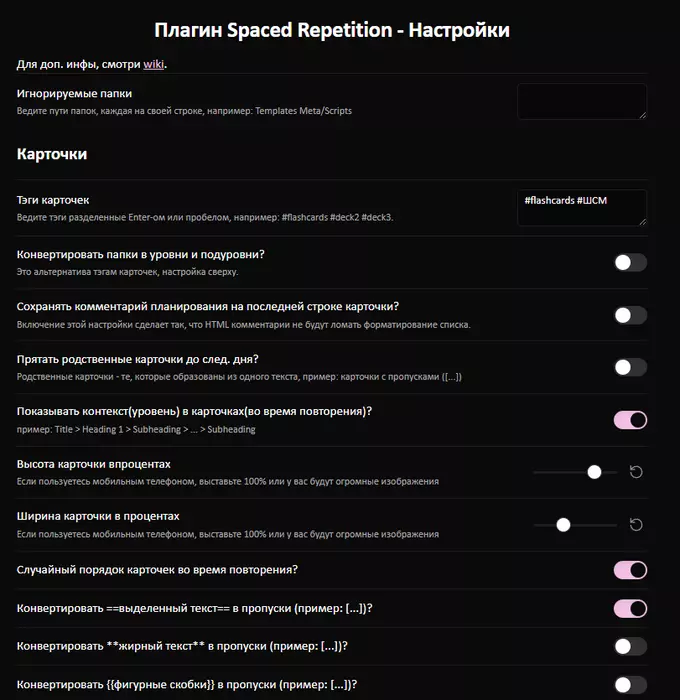Reset card width slider to default
Viewport: 680px width, 700px height.
(636, 524)
